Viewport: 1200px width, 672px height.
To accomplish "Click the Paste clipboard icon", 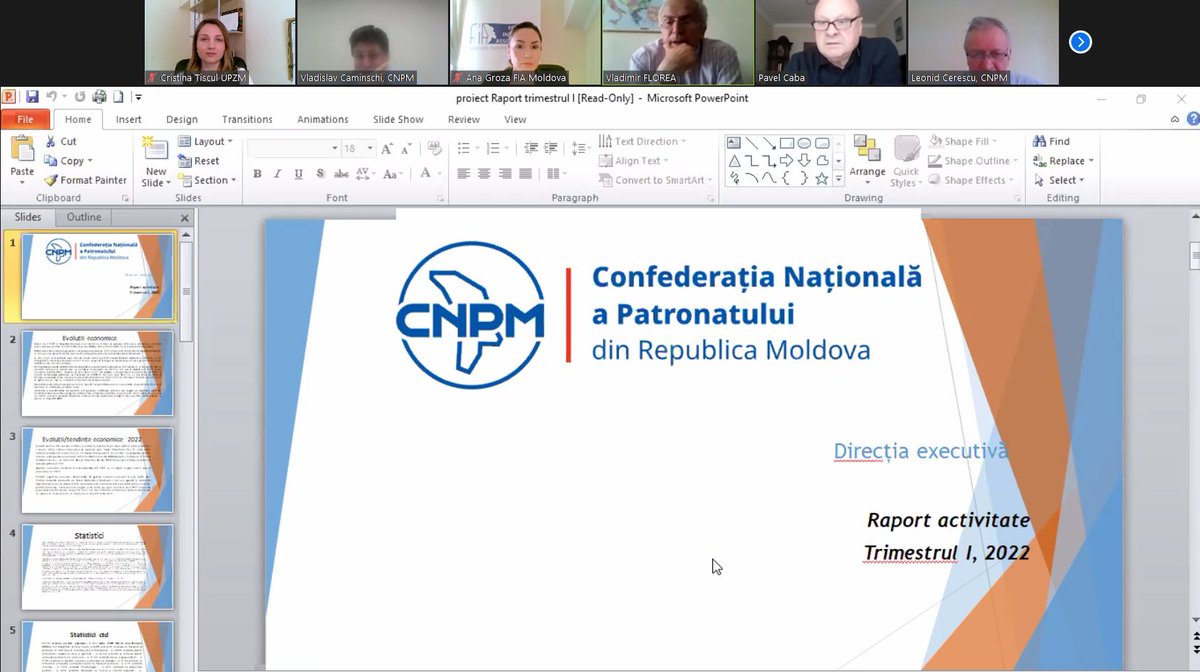I will 22,150.
